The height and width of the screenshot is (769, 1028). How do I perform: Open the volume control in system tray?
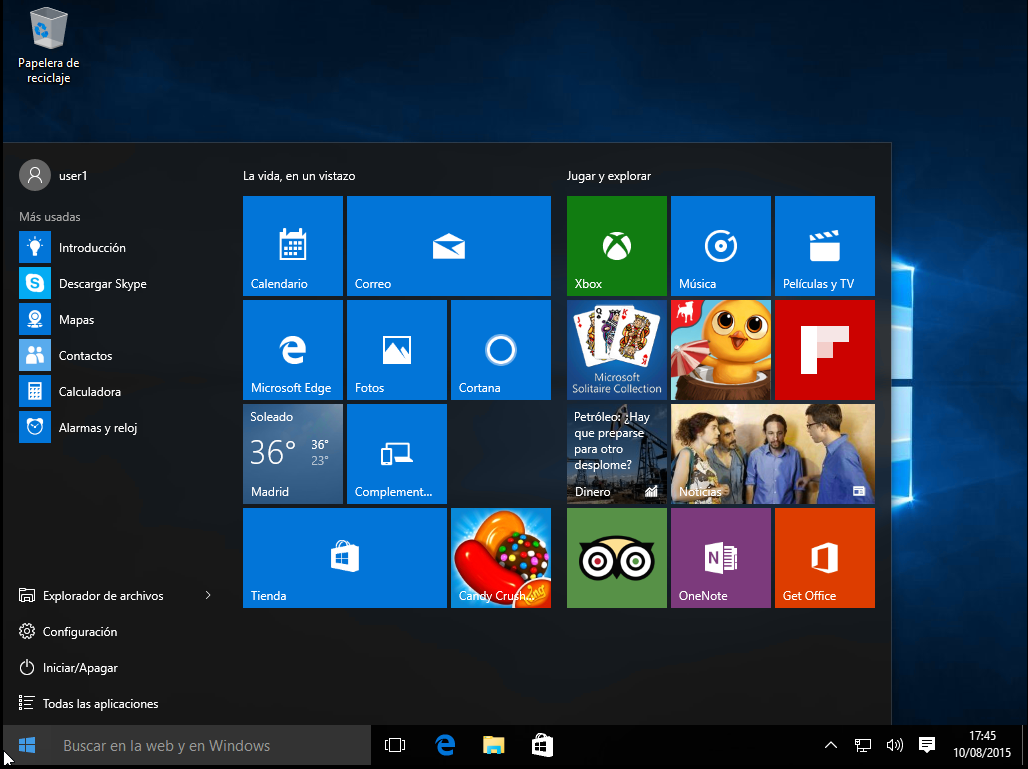tap(894, 745)
